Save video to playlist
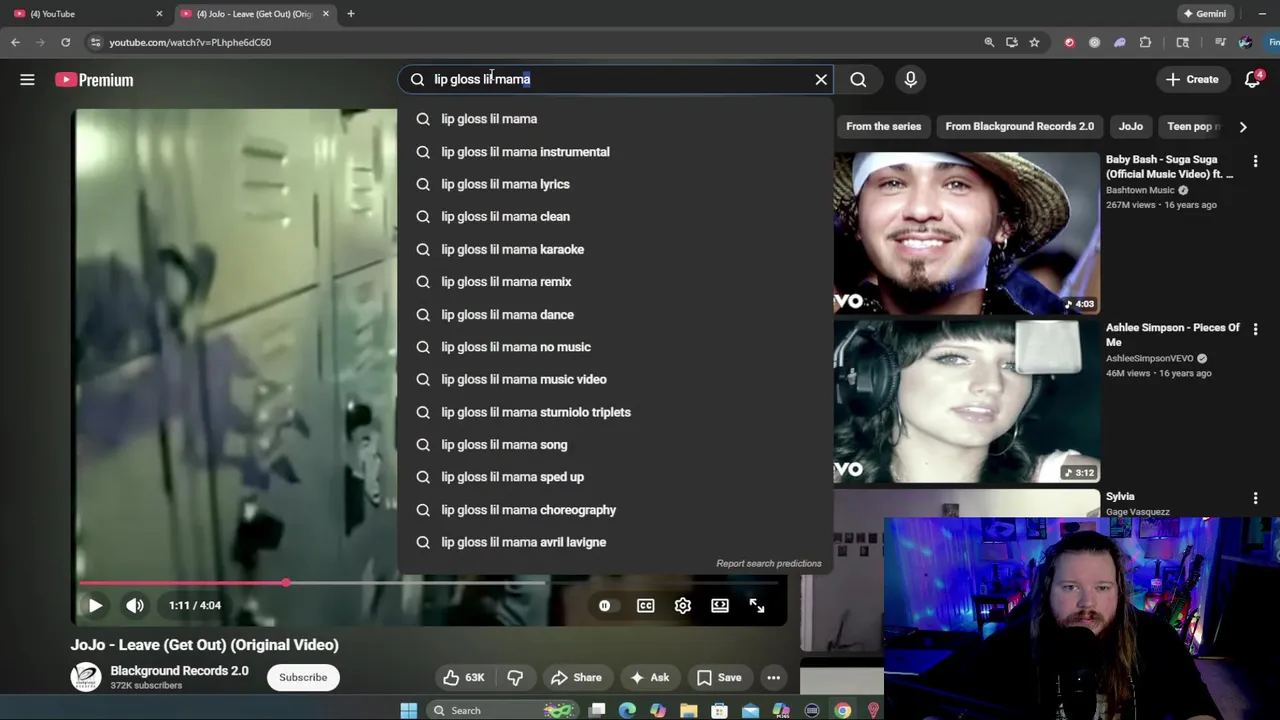This screenshot has width=1280, height=720. click(719, 677)
